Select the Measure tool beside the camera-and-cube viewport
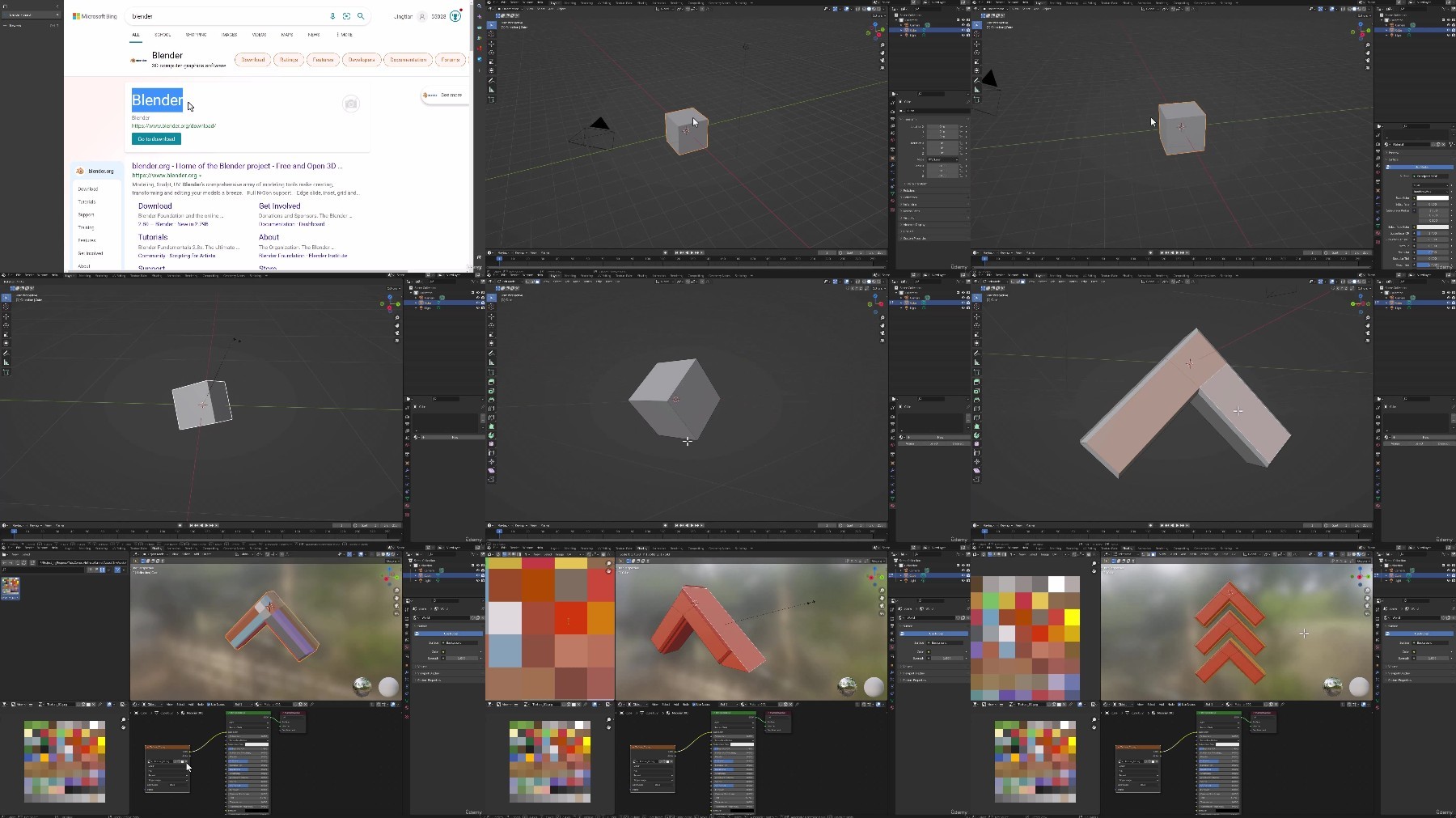The width and height of the screenshot is (1456, 818). coord(492,89)
